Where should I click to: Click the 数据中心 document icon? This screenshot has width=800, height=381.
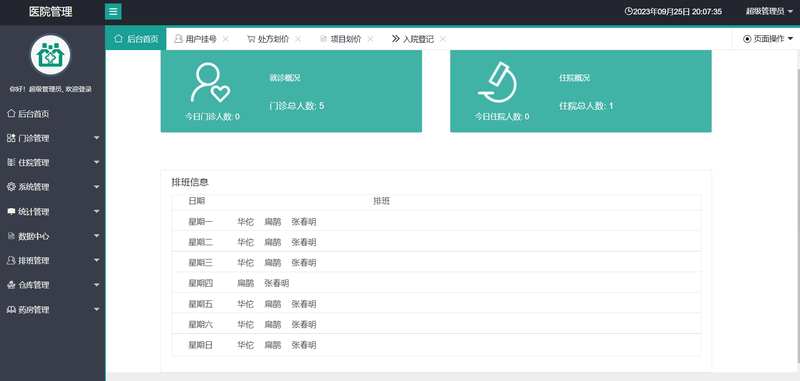(11, 236)
